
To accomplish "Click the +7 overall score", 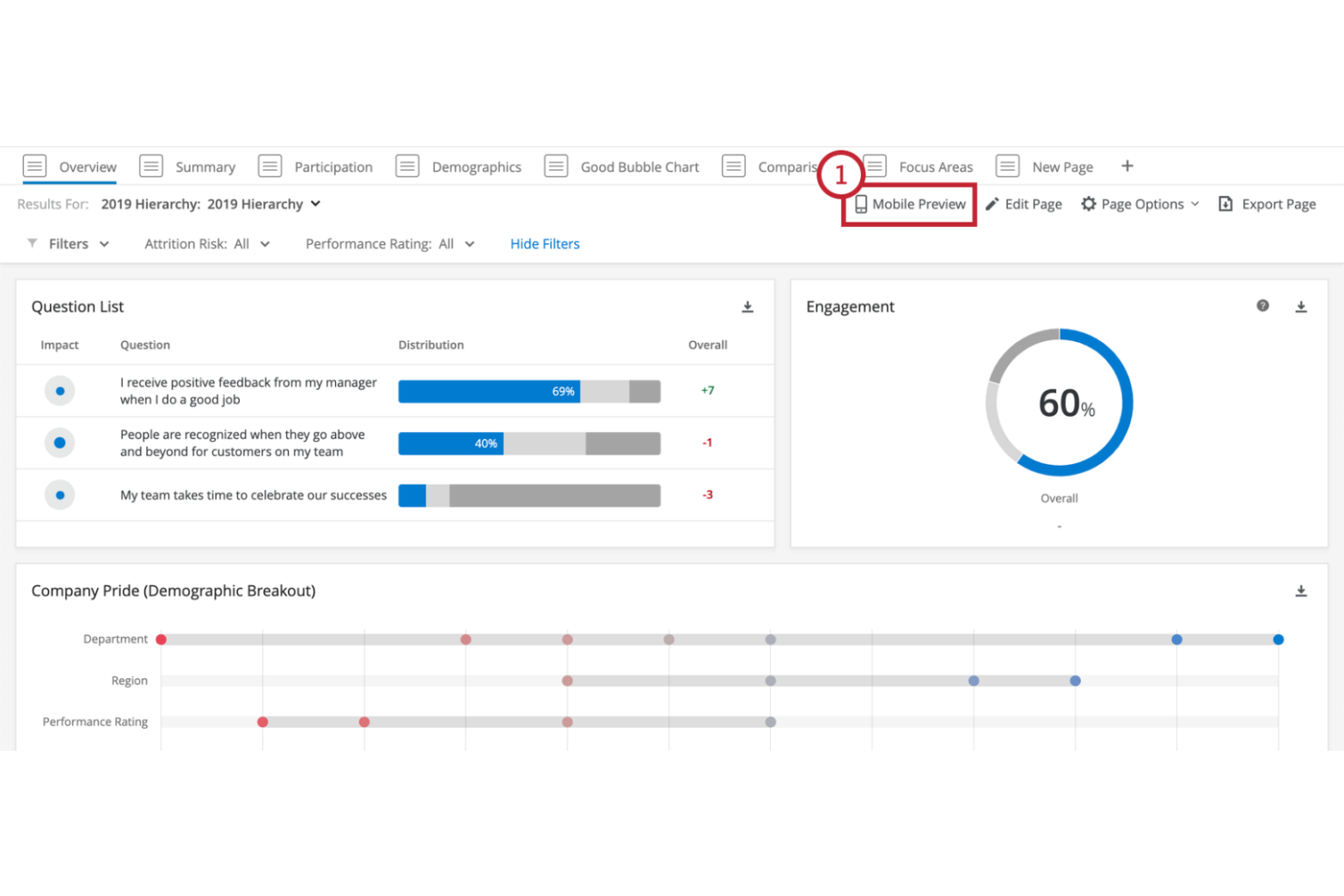I will tap(707, 390).
